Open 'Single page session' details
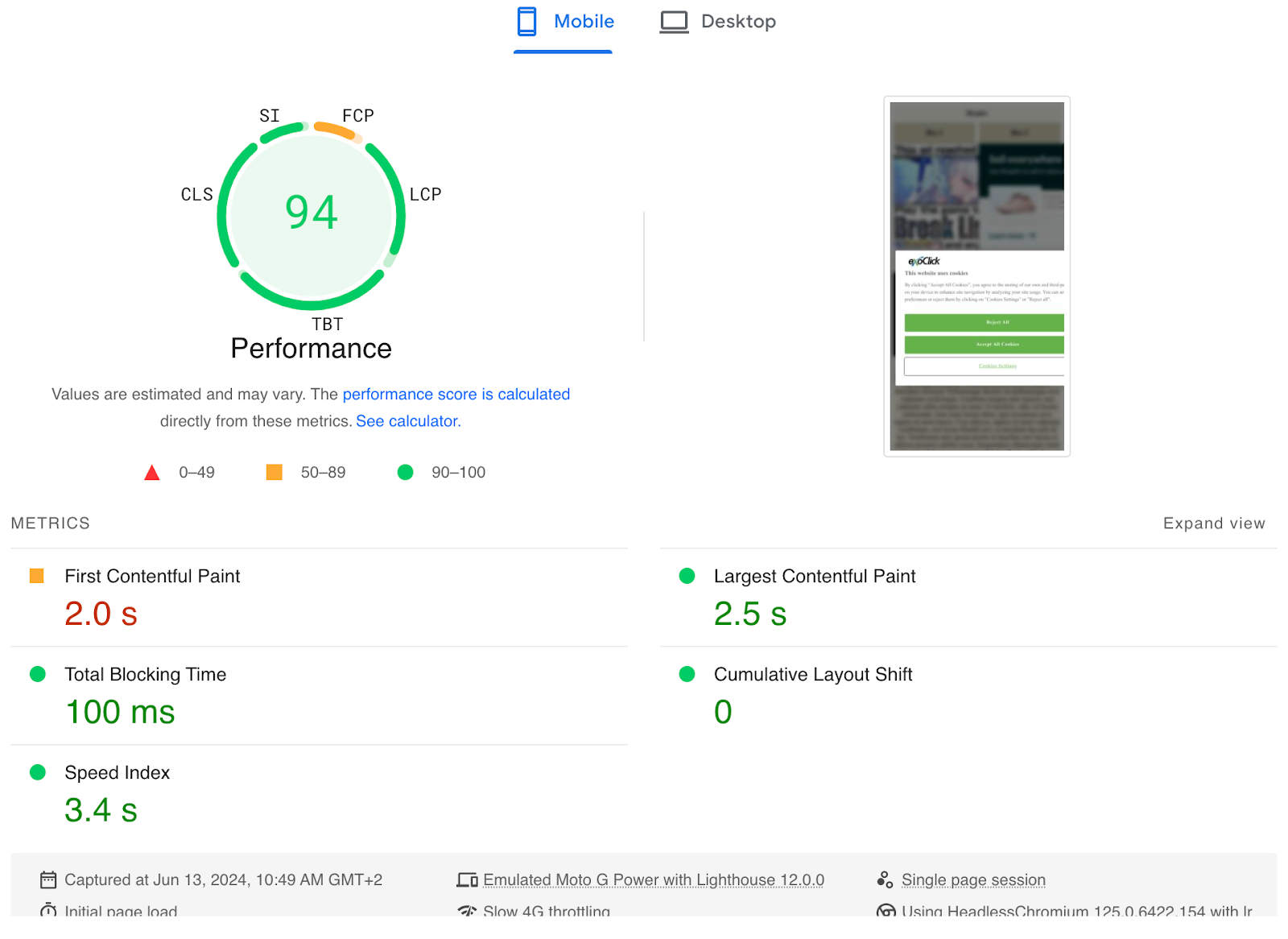 973,880
